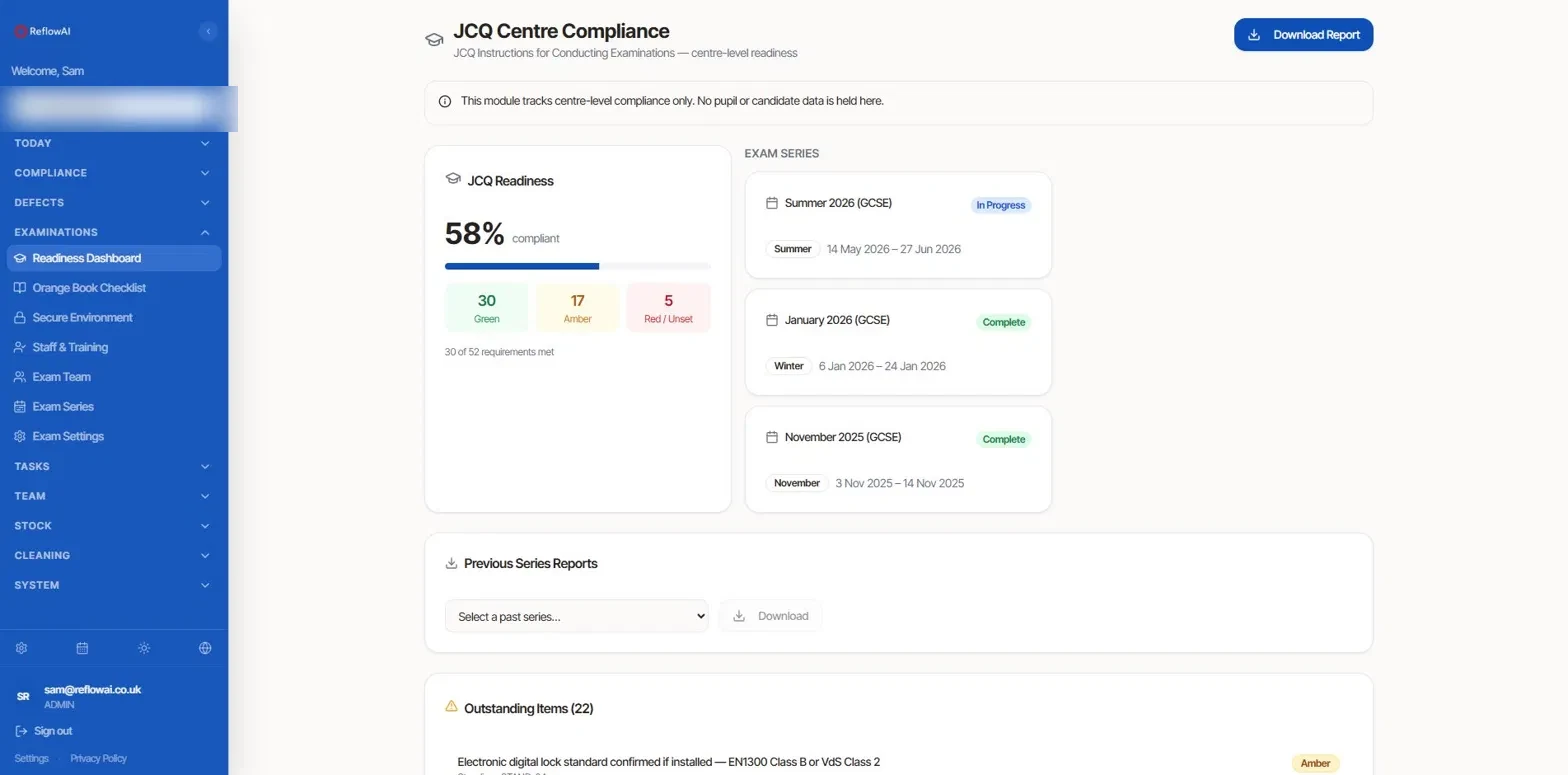This screenshot has width=1568, height=775.
Task: Click the Amber badge on digital lock item
Action: point(1315,763)
